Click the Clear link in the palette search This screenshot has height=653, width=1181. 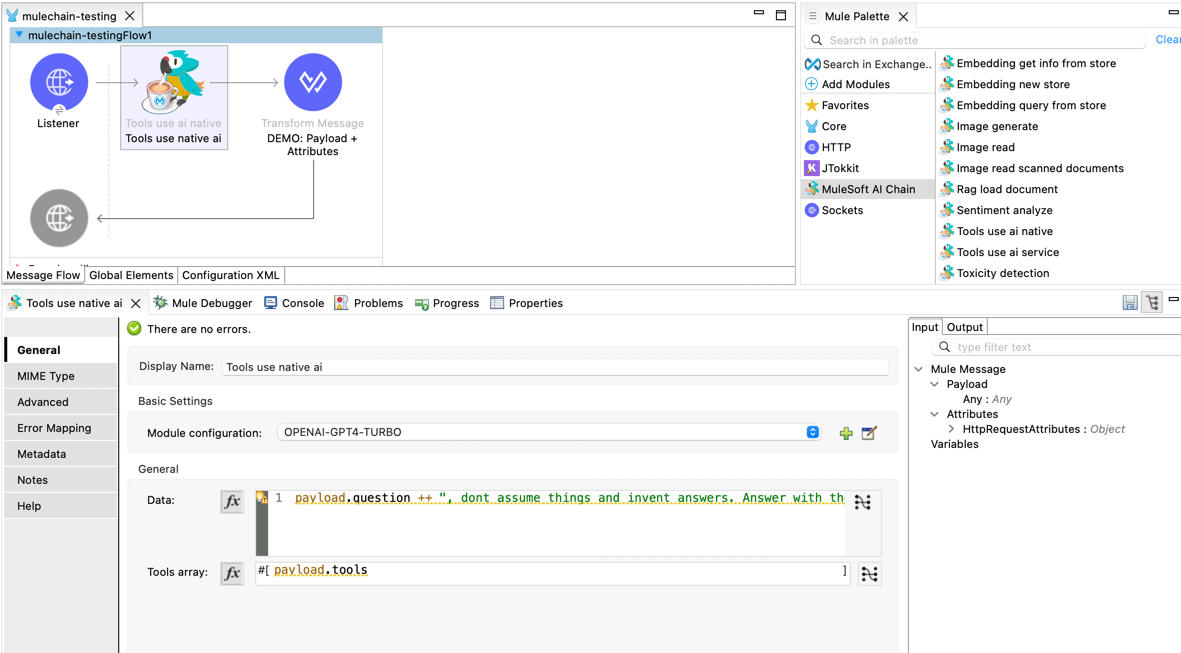(x=1168, y=40)
